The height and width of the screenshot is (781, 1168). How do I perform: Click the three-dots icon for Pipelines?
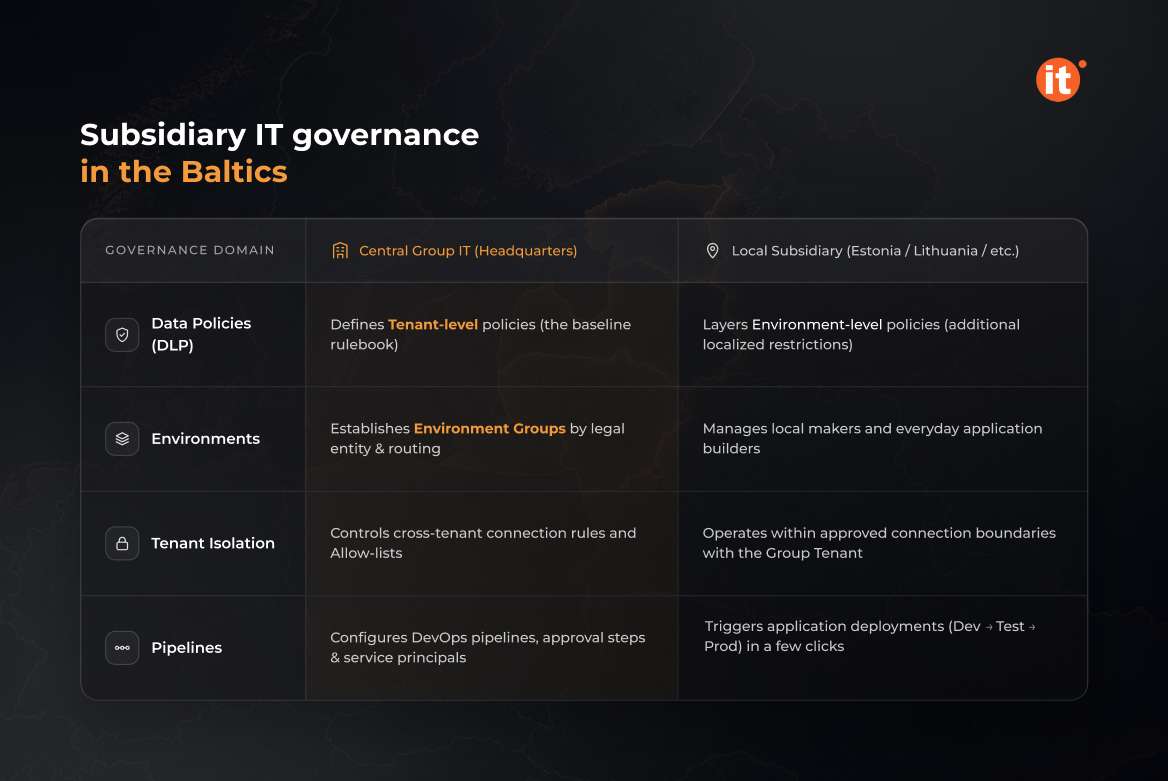point(122,648)
